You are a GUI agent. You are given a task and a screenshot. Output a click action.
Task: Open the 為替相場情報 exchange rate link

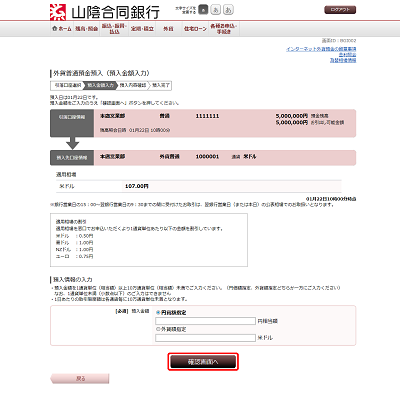pos(343,60)
